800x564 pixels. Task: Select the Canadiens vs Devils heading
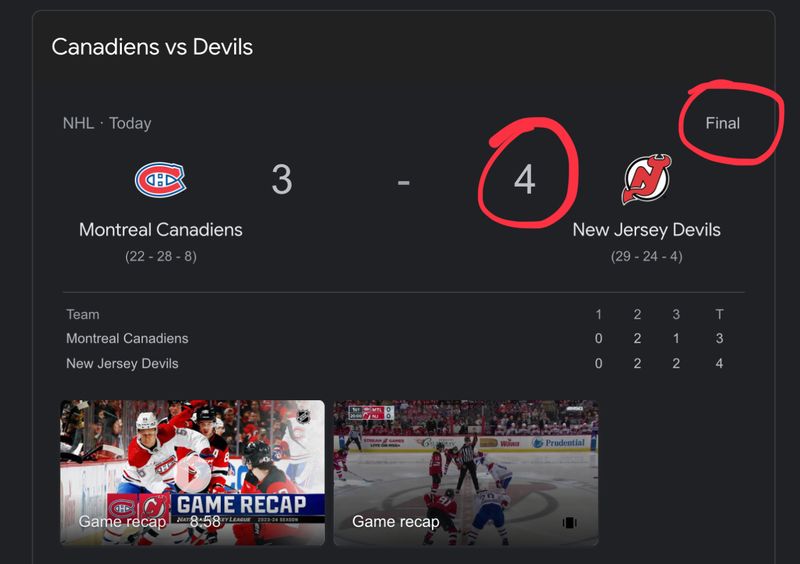coord(152,46)
